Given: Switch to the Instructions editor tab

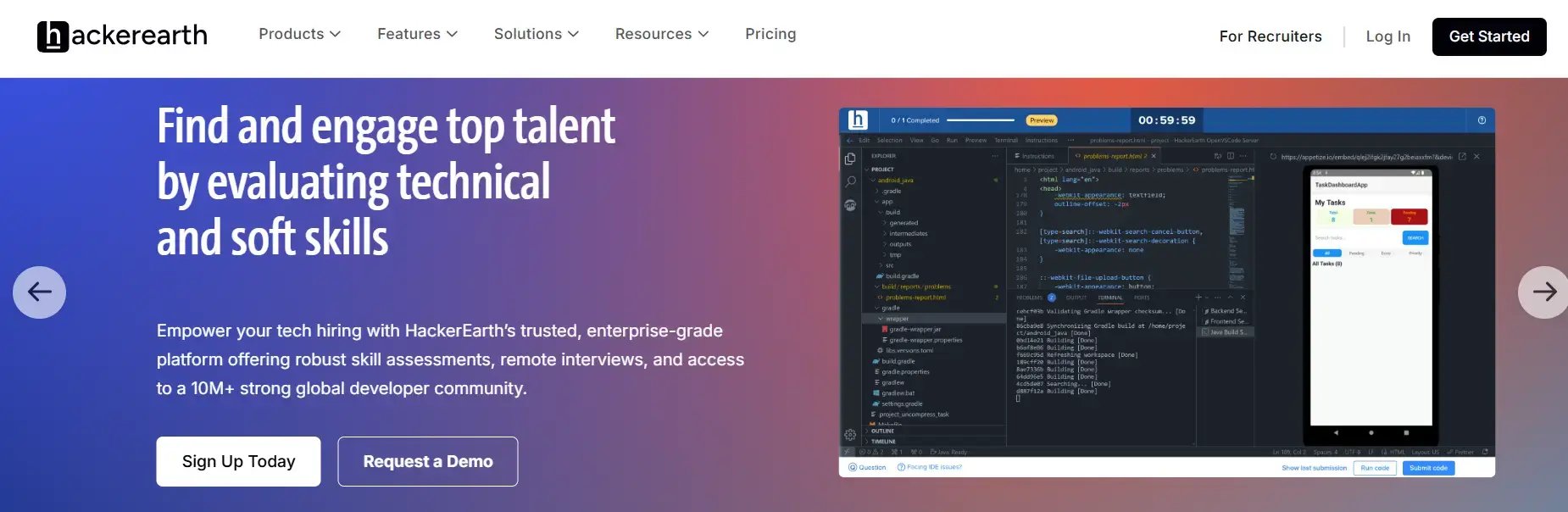Looking at the screenshot, I should tap(1035, 156).
